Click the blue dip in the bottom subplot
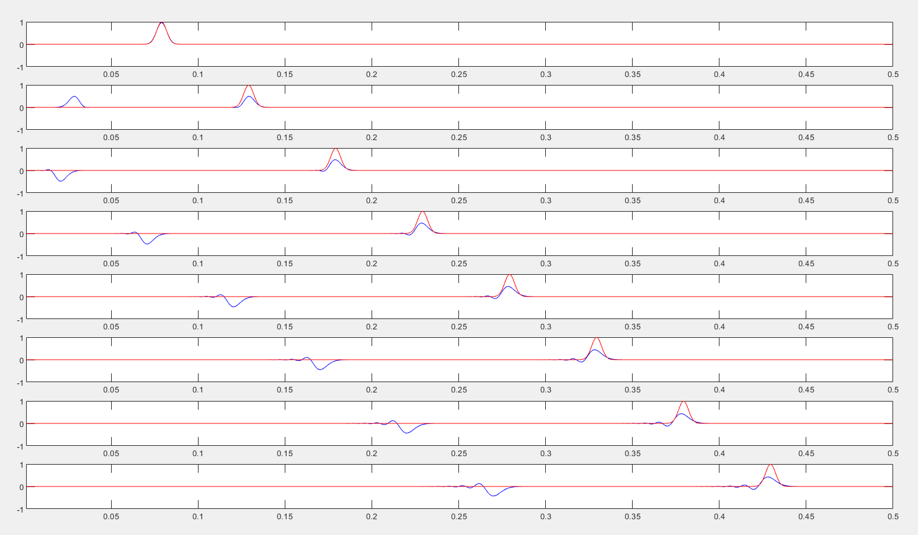The image size is (918, 535). point(493,495)
